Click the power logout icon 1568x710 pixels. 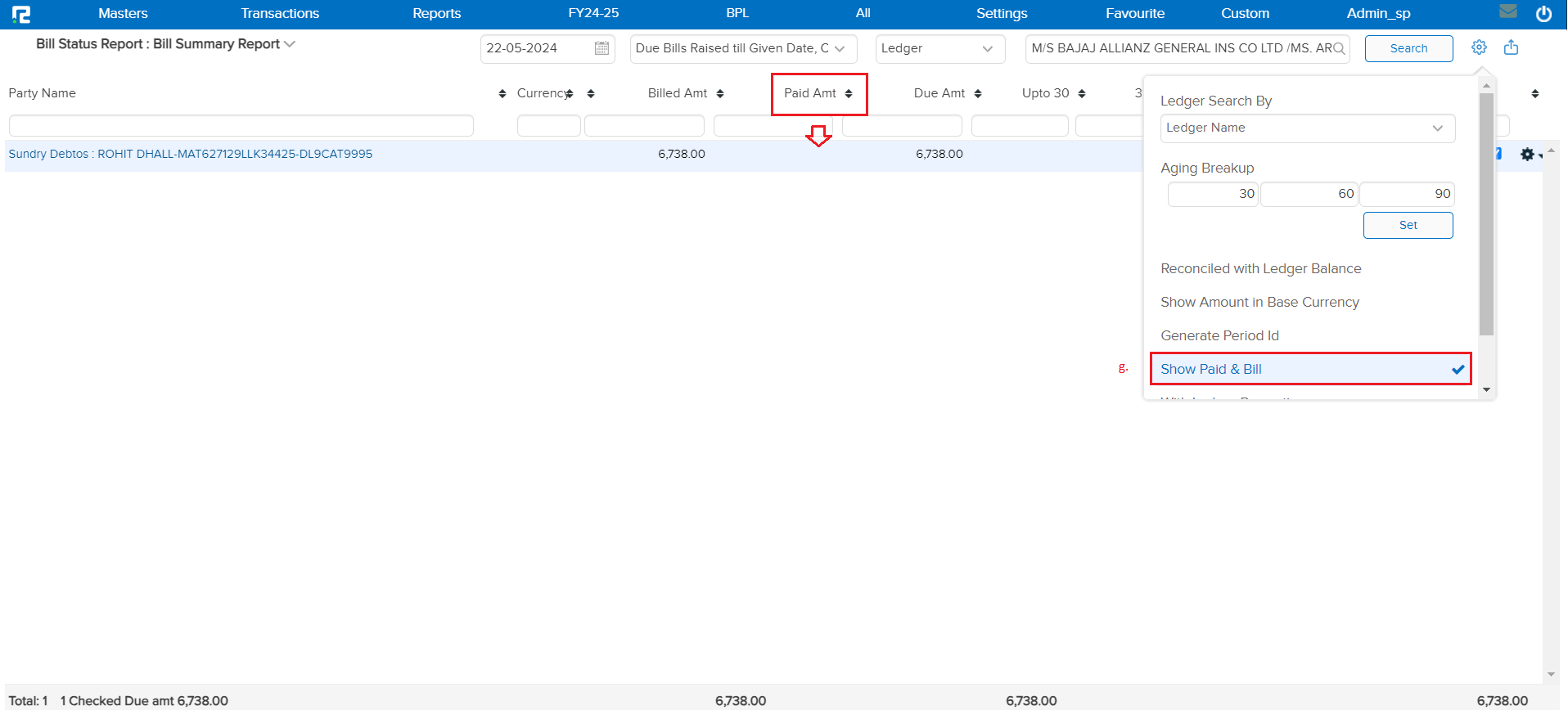coord(1543,14)
